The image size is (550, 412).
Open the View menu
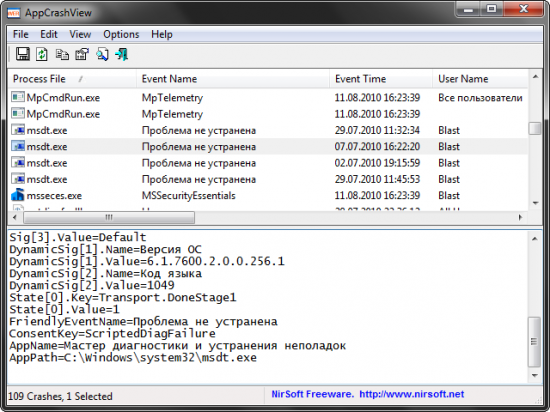[80, 34]
